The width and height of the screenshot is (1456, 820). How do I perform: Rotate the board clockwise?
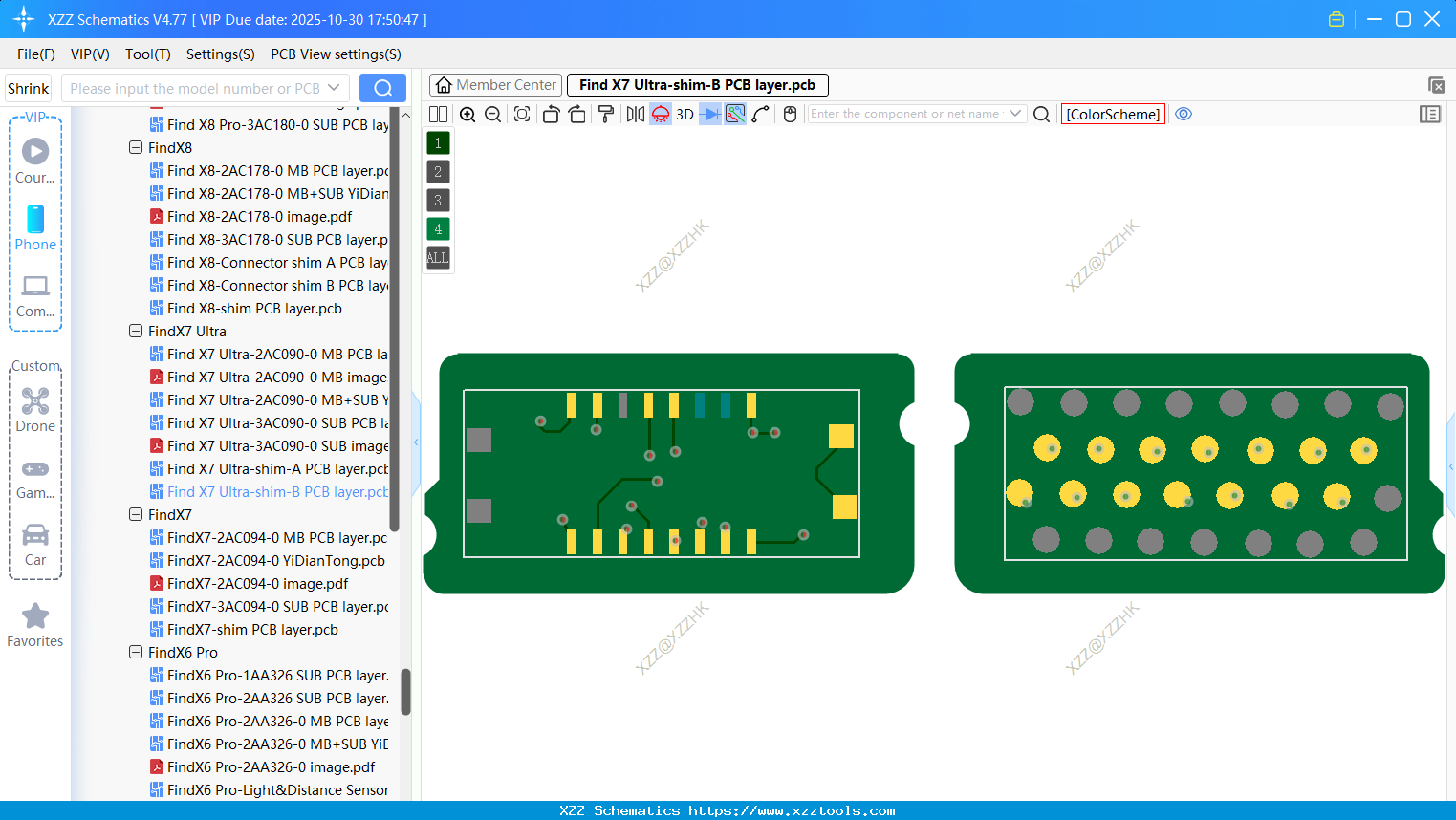pos(577,114)
